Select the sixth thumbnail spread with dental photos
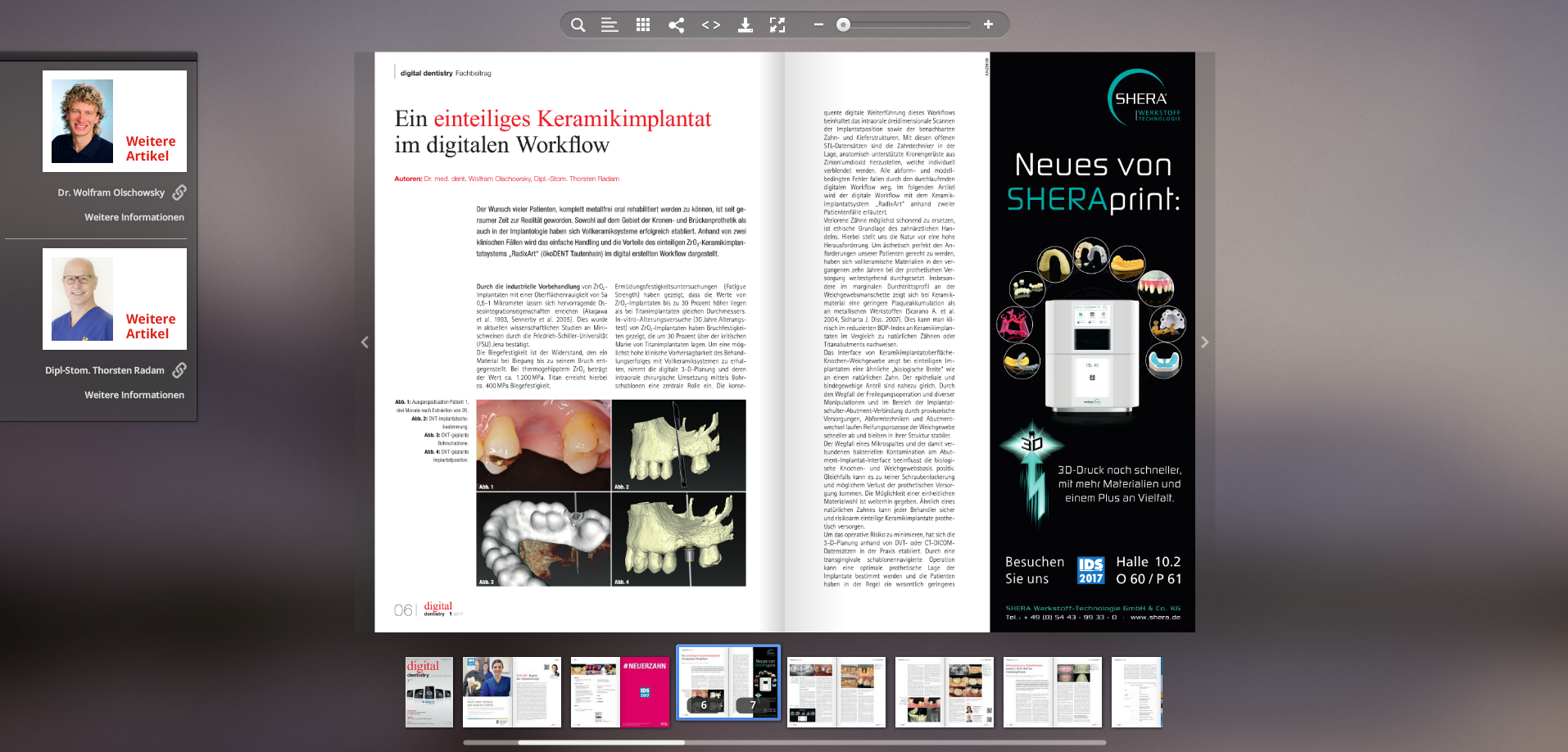 point(945,692)
